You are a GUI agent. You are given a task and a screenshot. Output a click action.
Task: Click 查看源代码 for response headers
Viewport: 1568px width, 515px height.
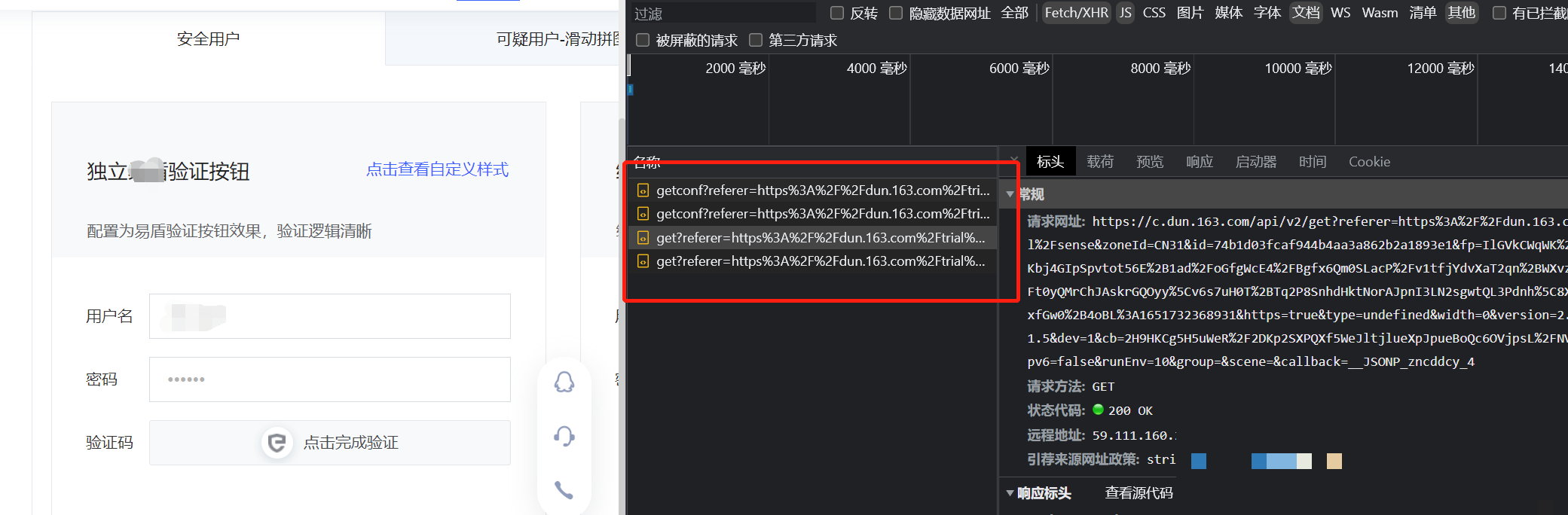click(x=1139, y=493)
